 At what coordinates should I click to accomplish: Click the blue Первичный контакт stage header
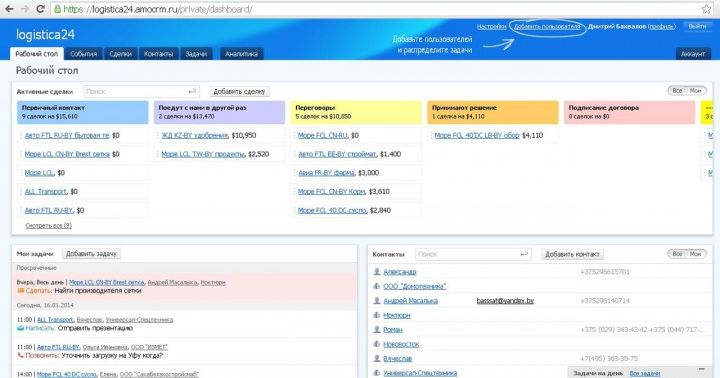coord(83,112)
